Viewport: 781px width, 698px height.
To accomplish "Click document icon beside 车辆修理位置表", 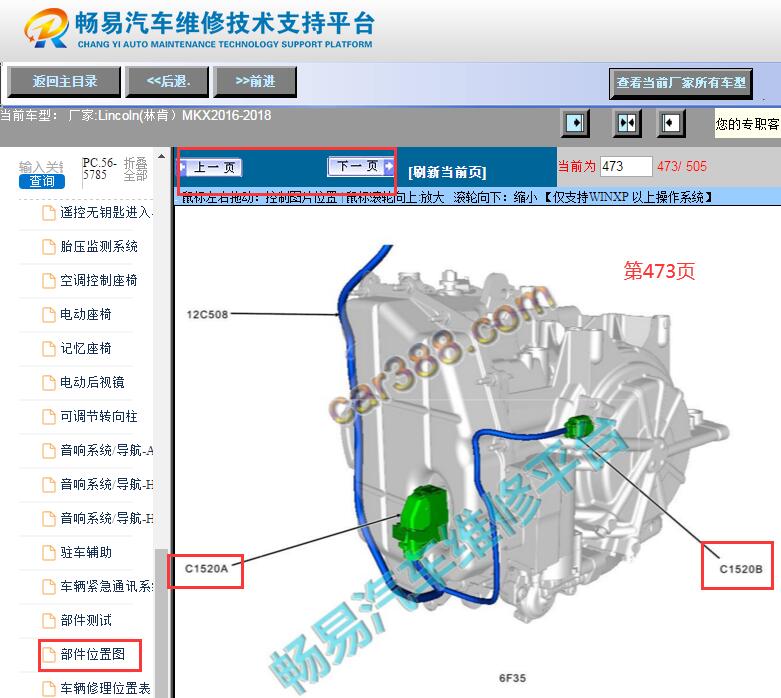I will coord(48,689).
